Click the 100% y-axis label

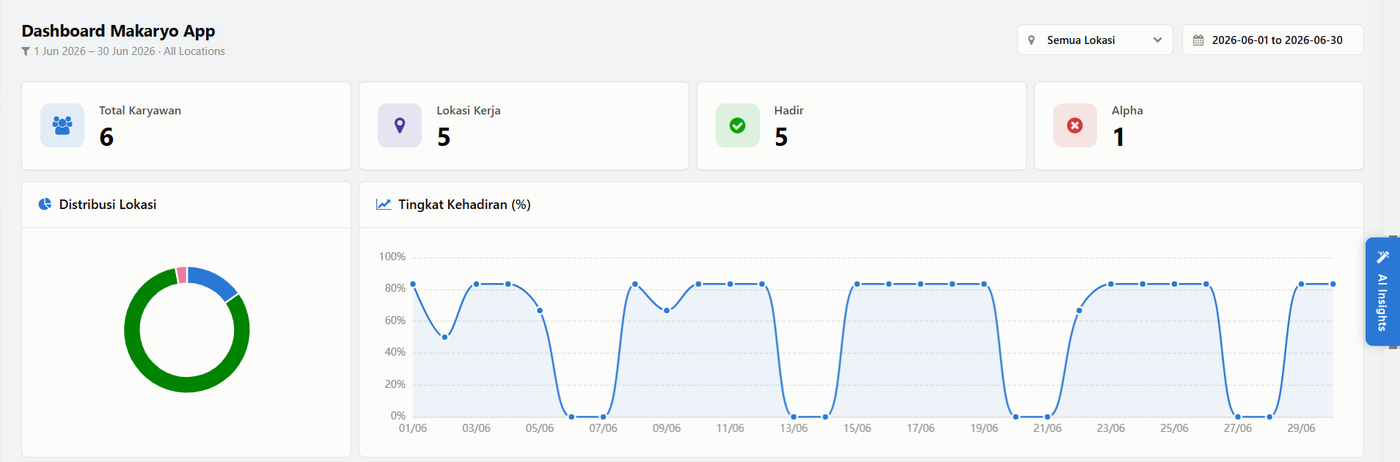pos(392,257)
